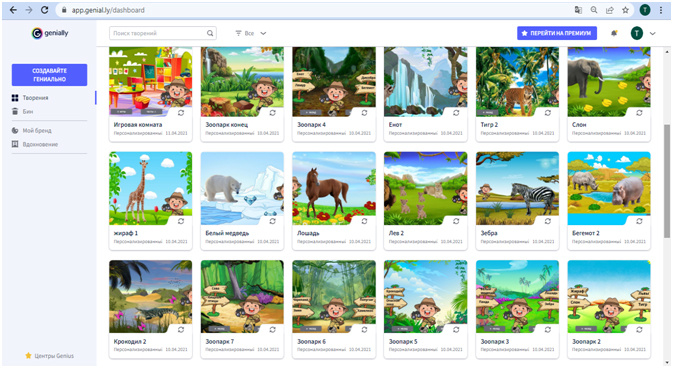Click the Лев 2 title text
The image size is (673, 368).
tap(396, 233)
